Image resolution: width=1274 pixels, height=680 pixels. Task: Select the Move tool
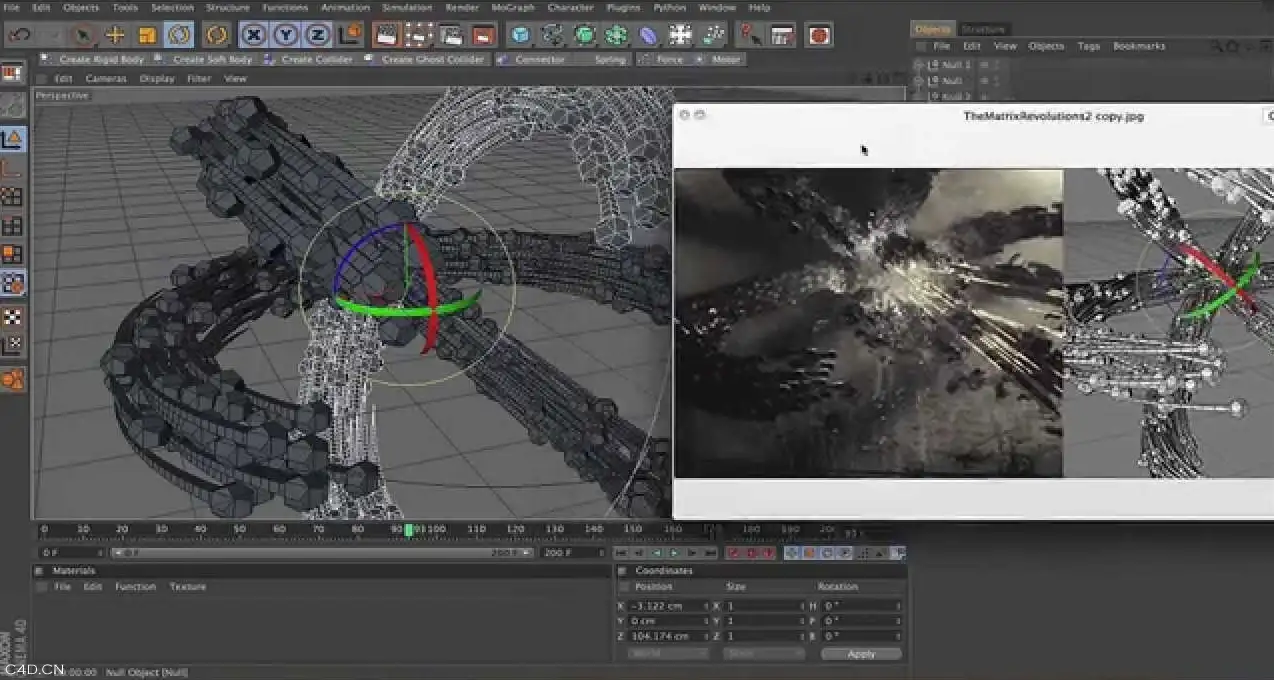tap(115, 35)
